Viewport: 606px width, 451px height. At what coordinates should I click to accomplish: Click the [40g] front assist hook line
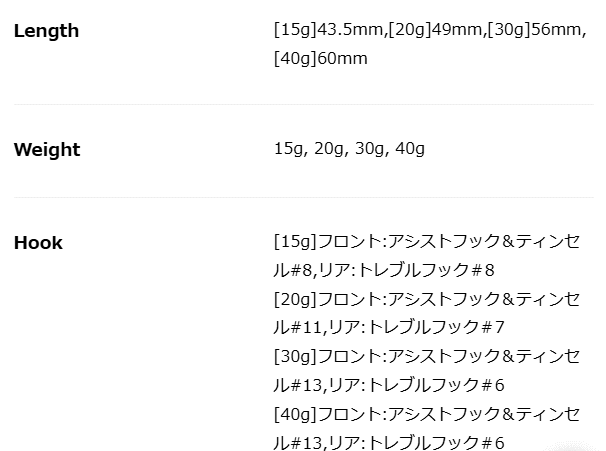(x=427, y=414)
